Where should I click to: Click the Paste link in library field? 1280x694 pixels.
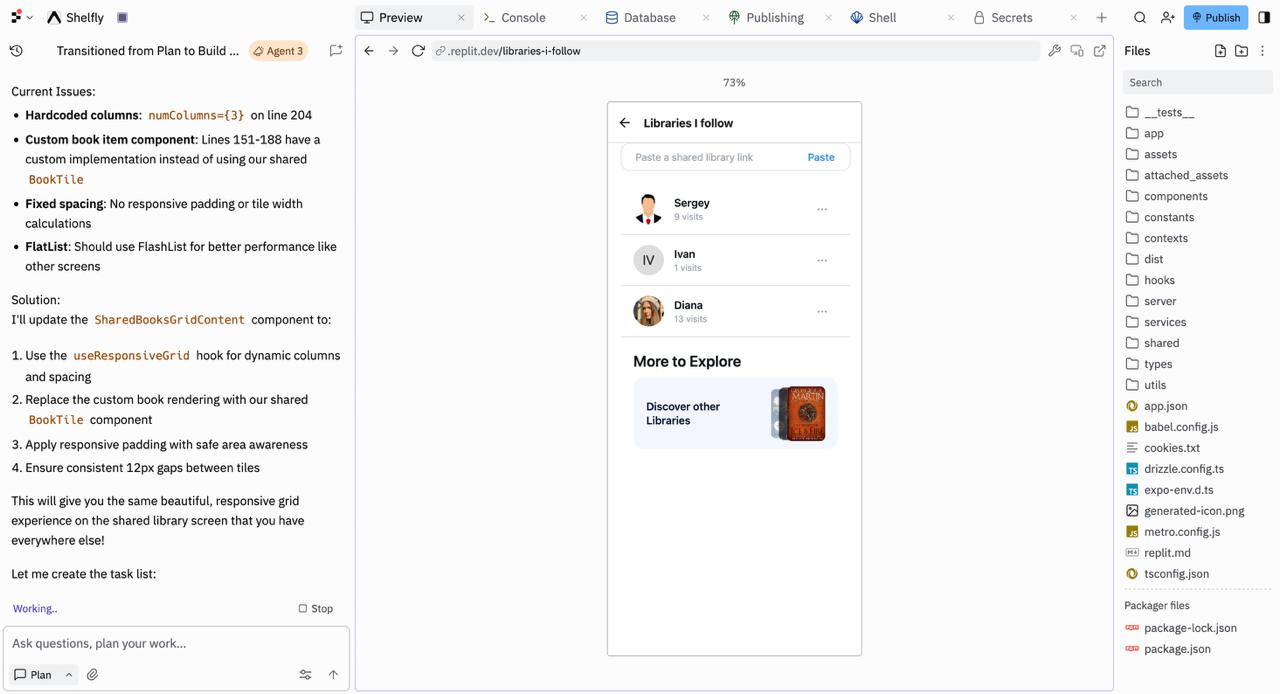pyautogui.click(x=820, y=157)
